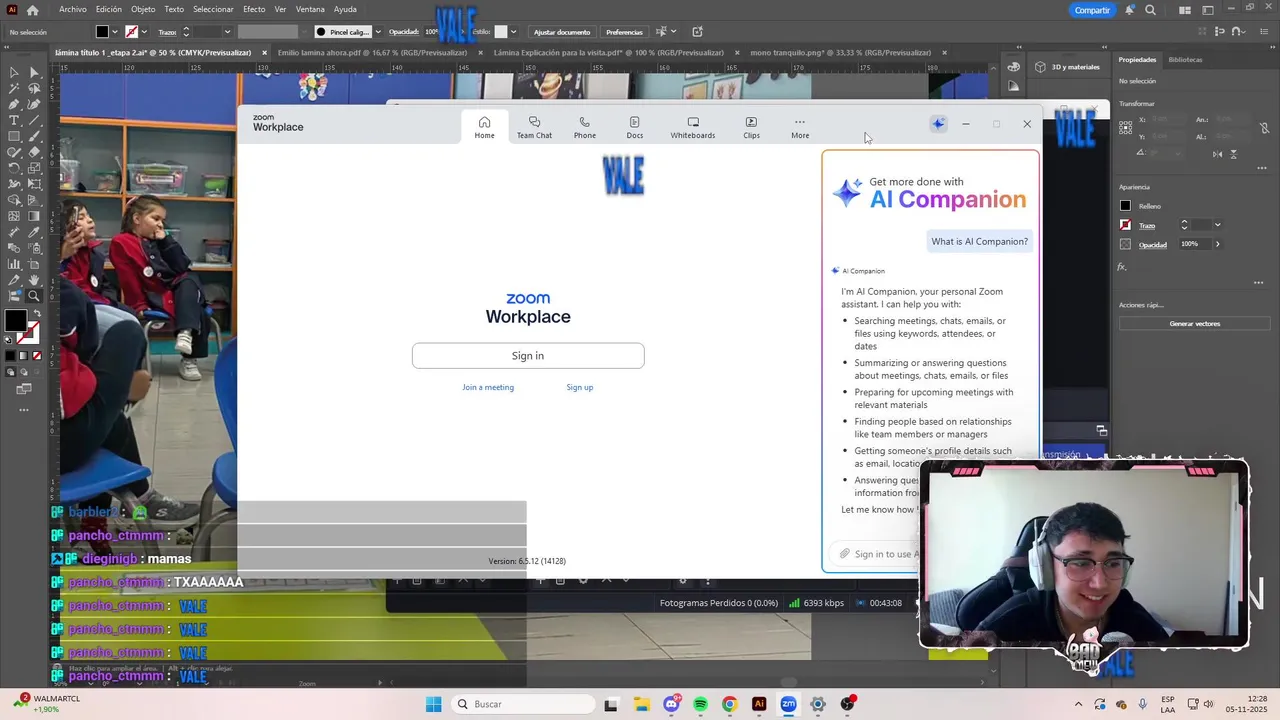Click the Preferencias button
The height and width of the screenshot is (720, 1280).
[624, 32]
